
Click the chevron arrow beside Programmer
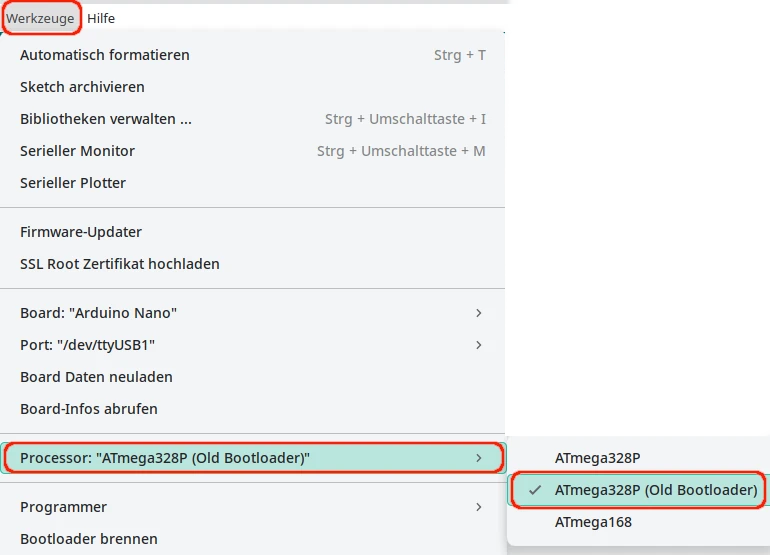click(479, 507)
